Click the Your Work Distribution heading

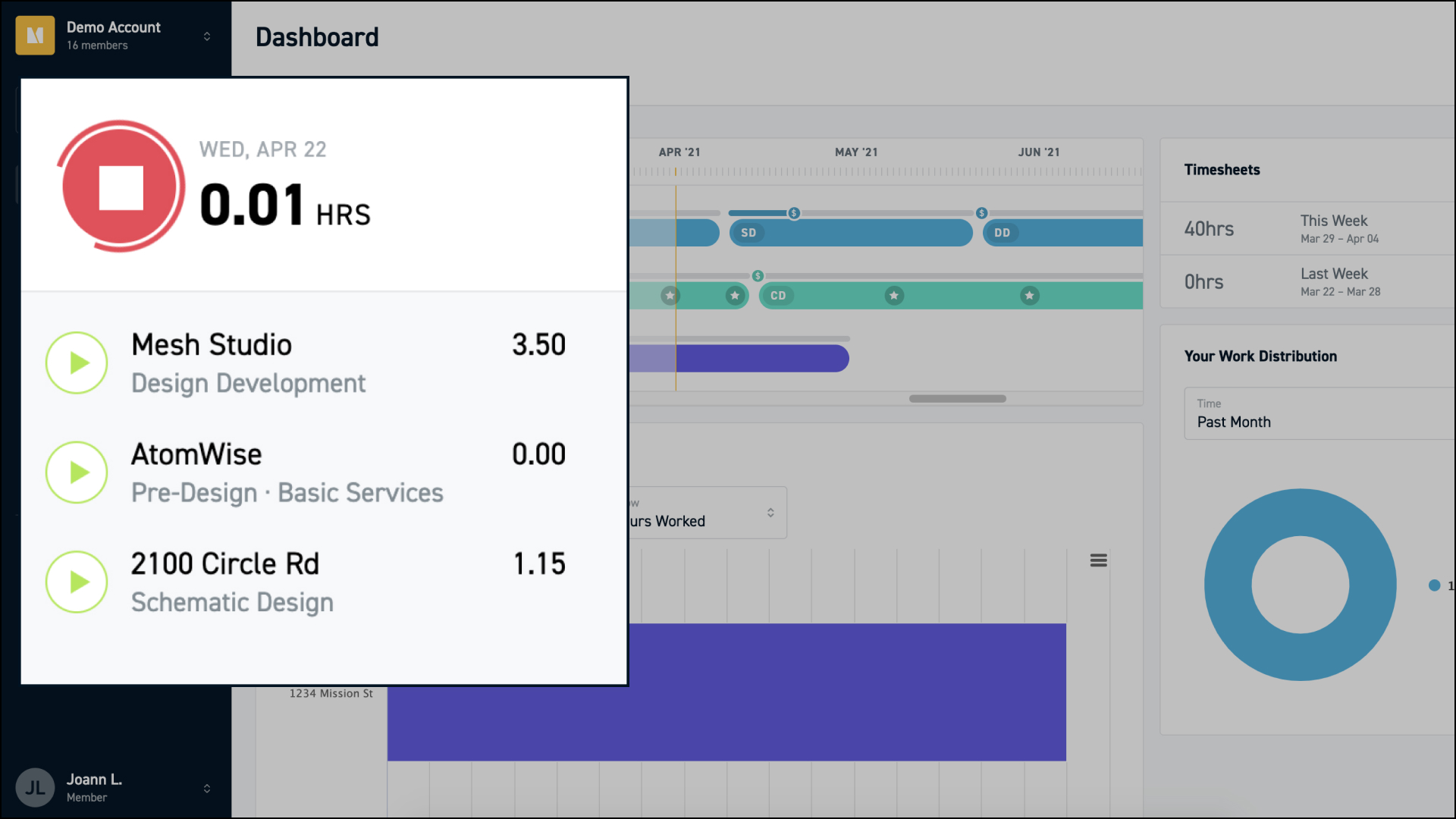click(1260, 356)
